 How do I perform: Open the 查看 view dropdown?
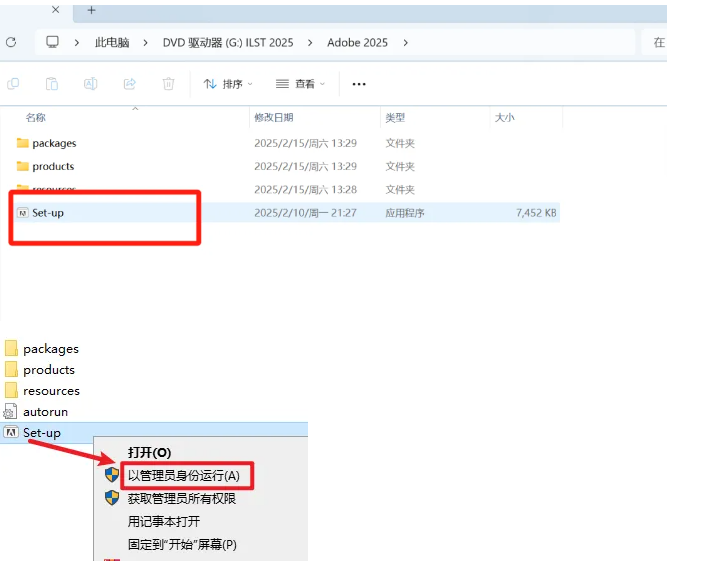(x=301, y=84)
